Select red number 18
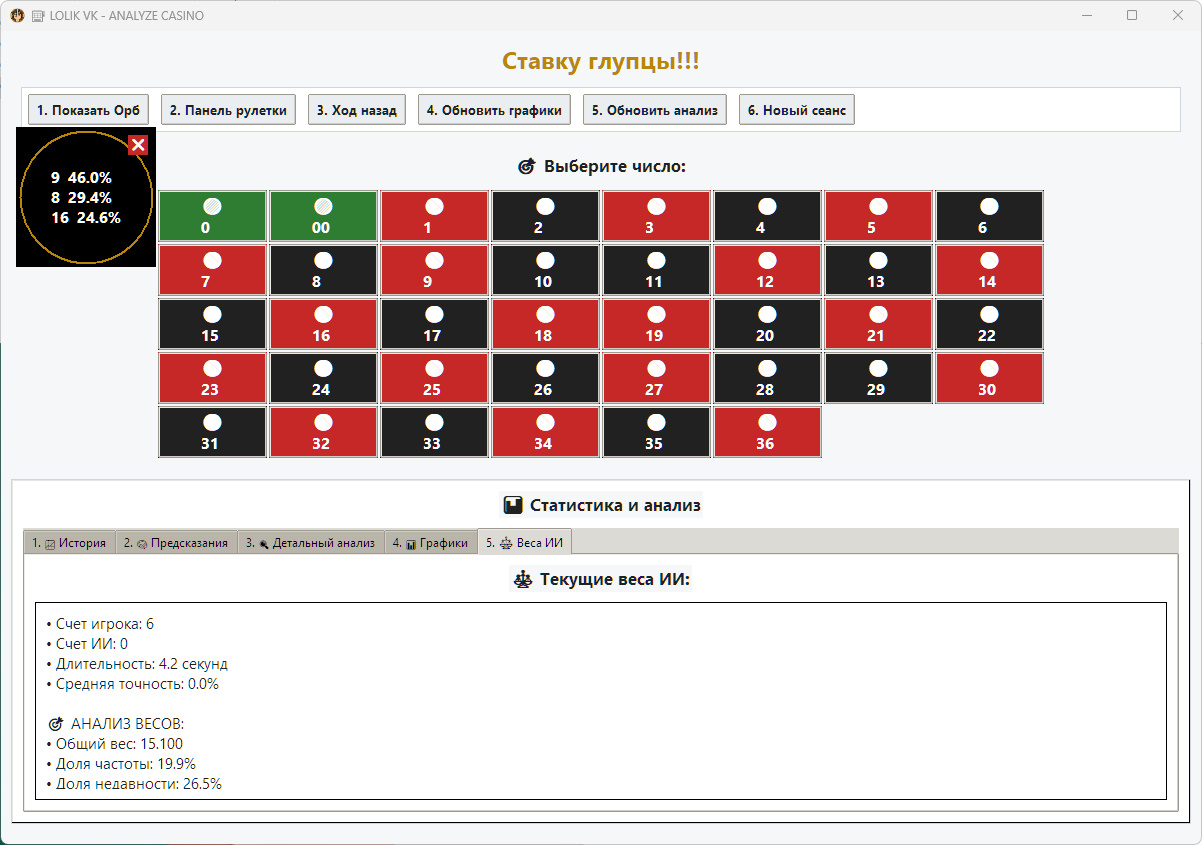Image resolution: width=1202 pixels, height=845 pixels. [x=545, y=324]
